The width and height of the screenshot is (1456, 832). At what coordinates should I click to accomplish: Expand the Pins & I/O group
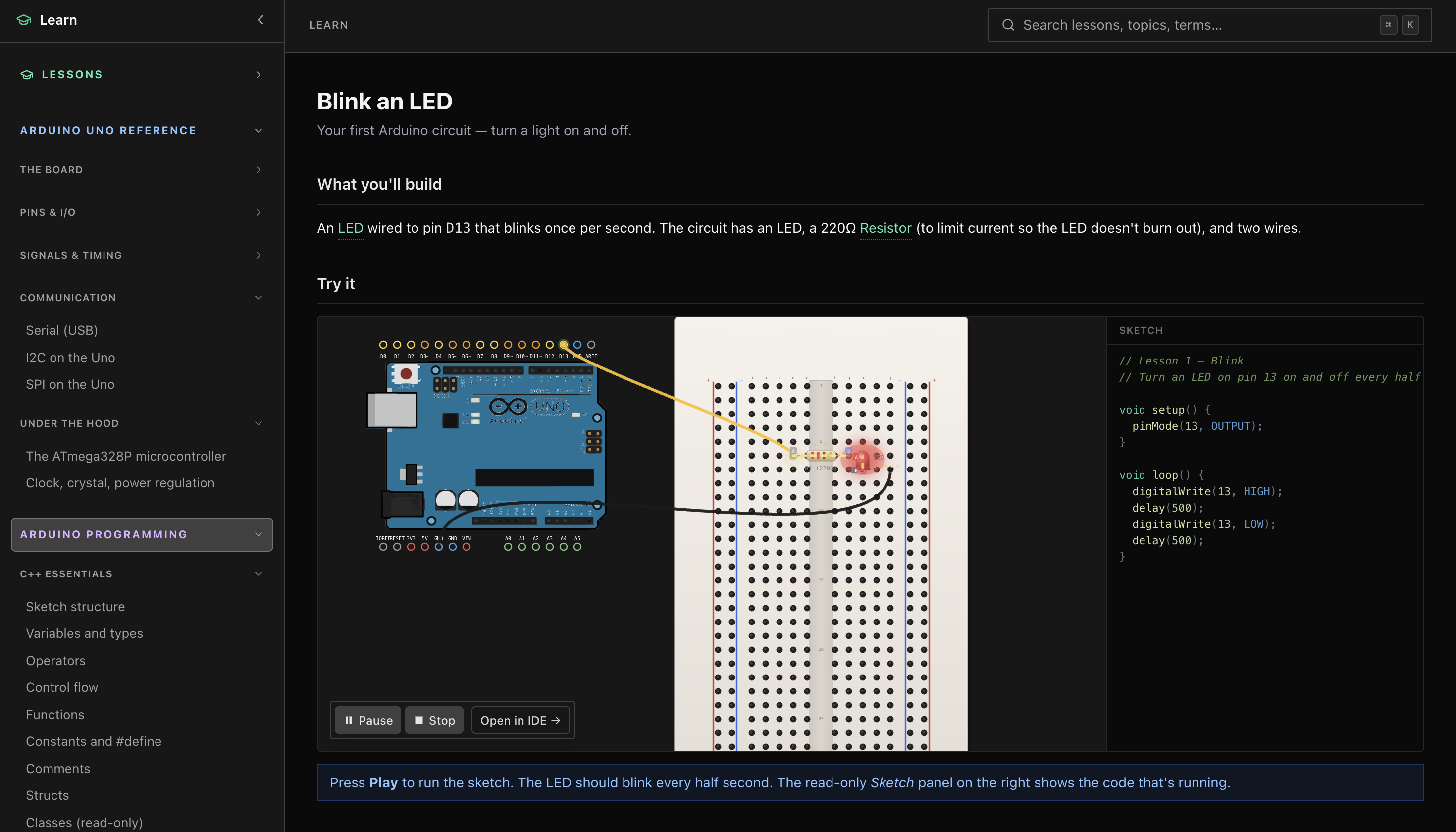259,212
